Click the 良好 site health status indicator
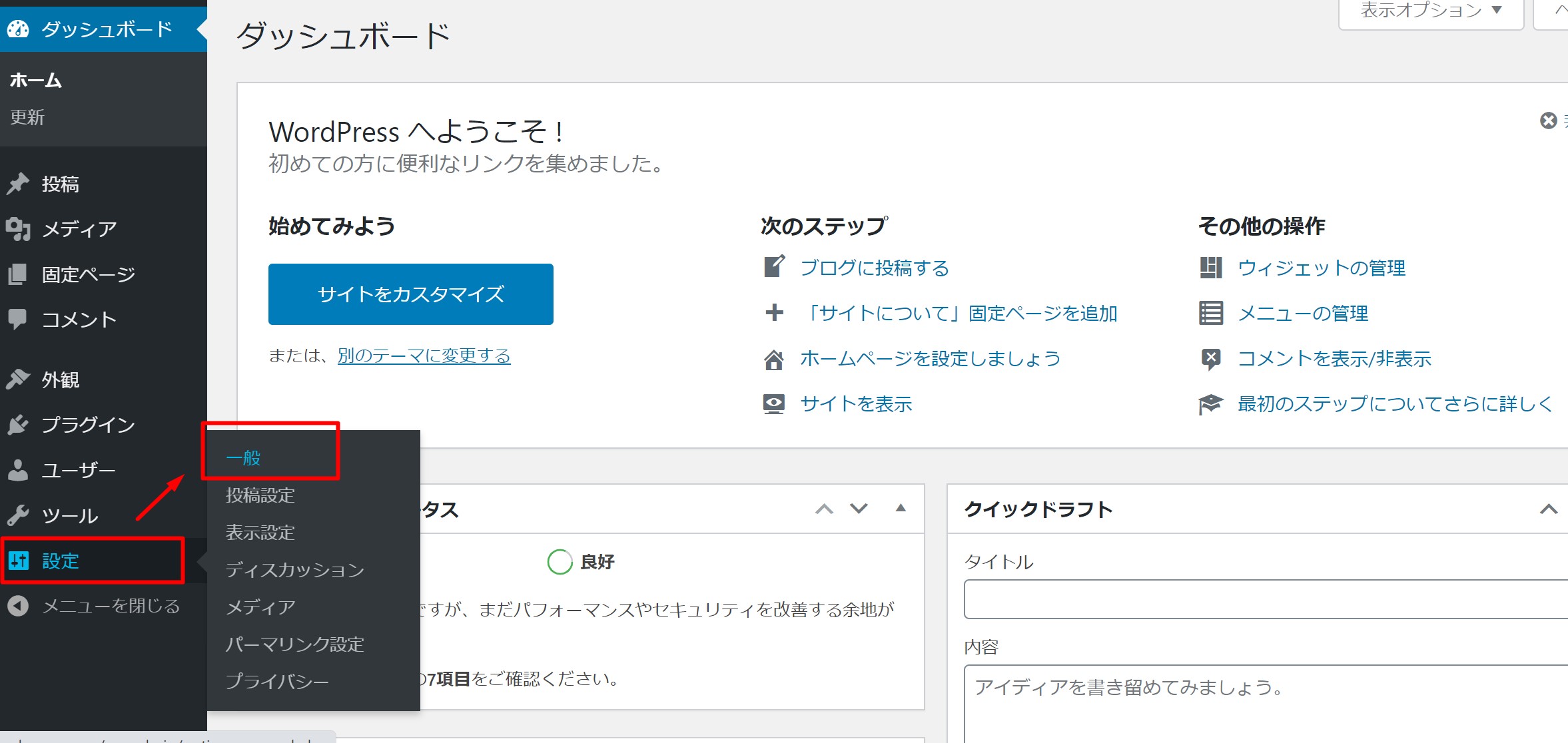Image resolution: width=1568 pixels, height=743 pixels. point(581,562)
